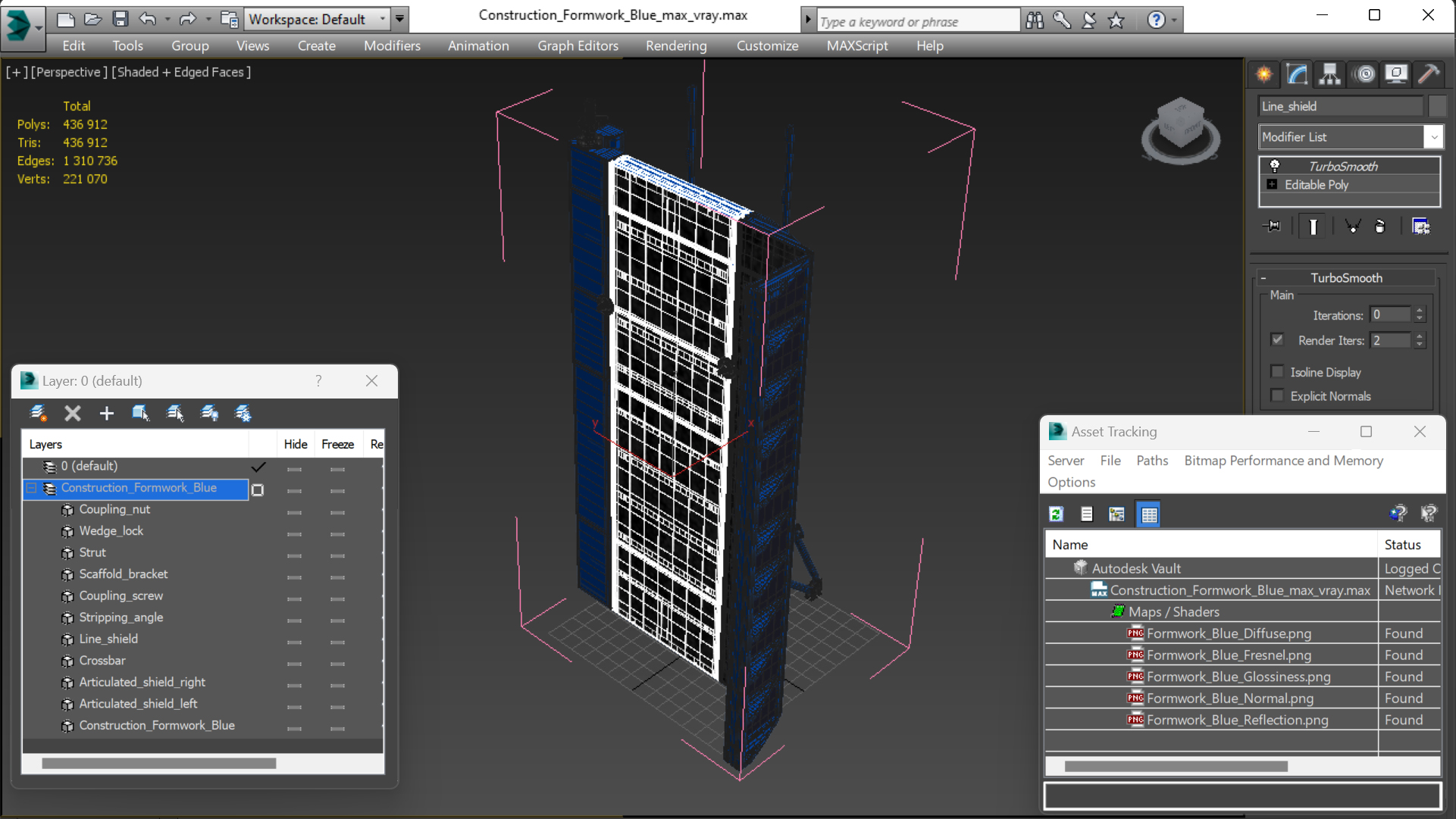Make 0 (default) layer current via checkmark
The image size is (1456, 819).
(258, 467)
